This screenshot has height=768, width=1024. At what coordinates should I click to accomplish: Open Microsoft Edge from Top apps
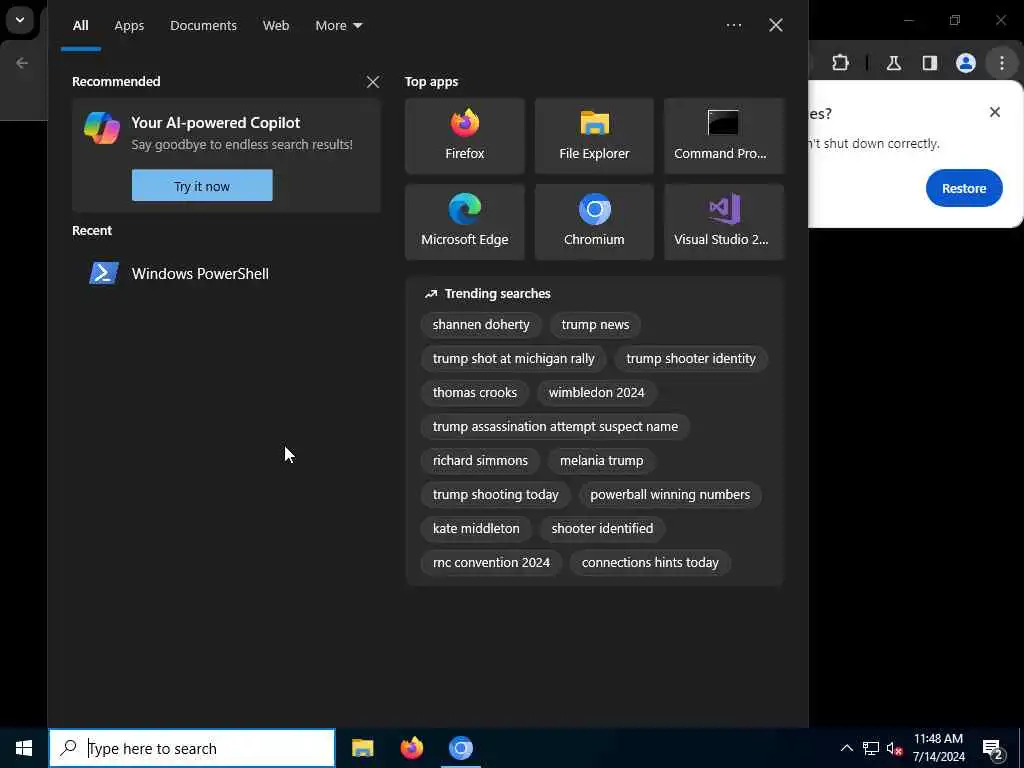tap(464, 222)
